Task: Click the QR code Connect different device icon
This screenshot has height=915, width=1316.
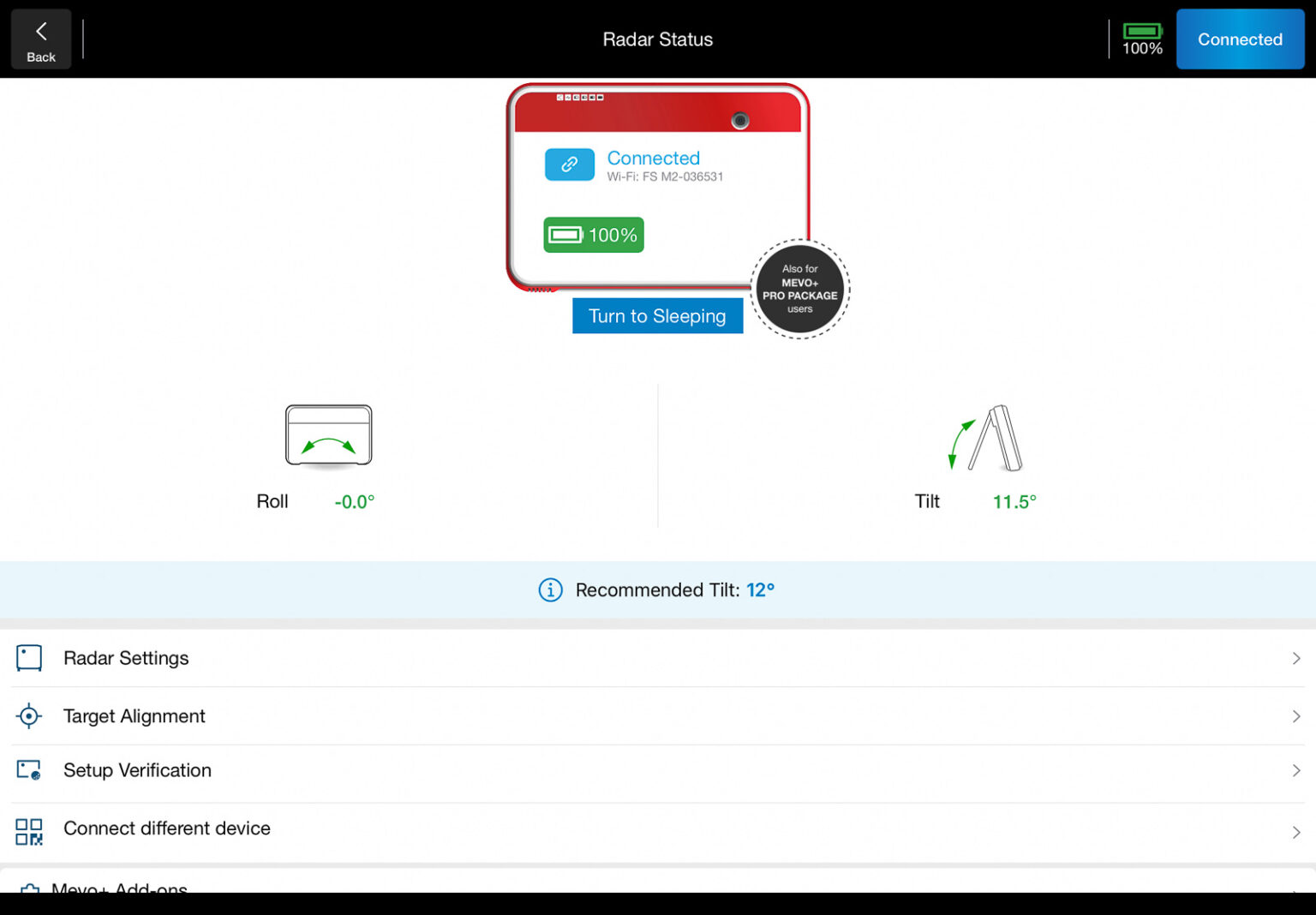Action: [29, 831]
